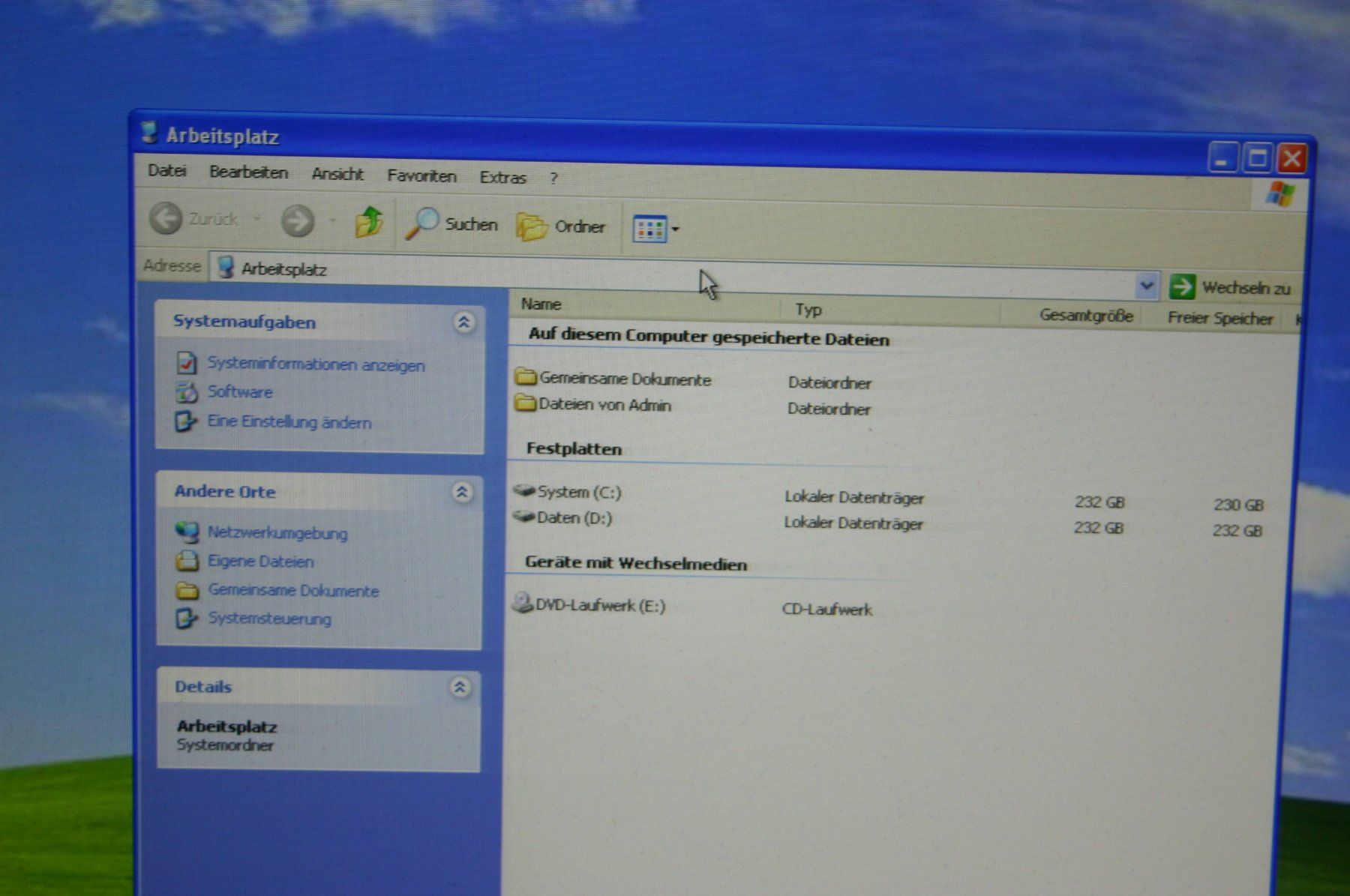Maximize the Arbeitsplatz window

tap(1258, 158)
